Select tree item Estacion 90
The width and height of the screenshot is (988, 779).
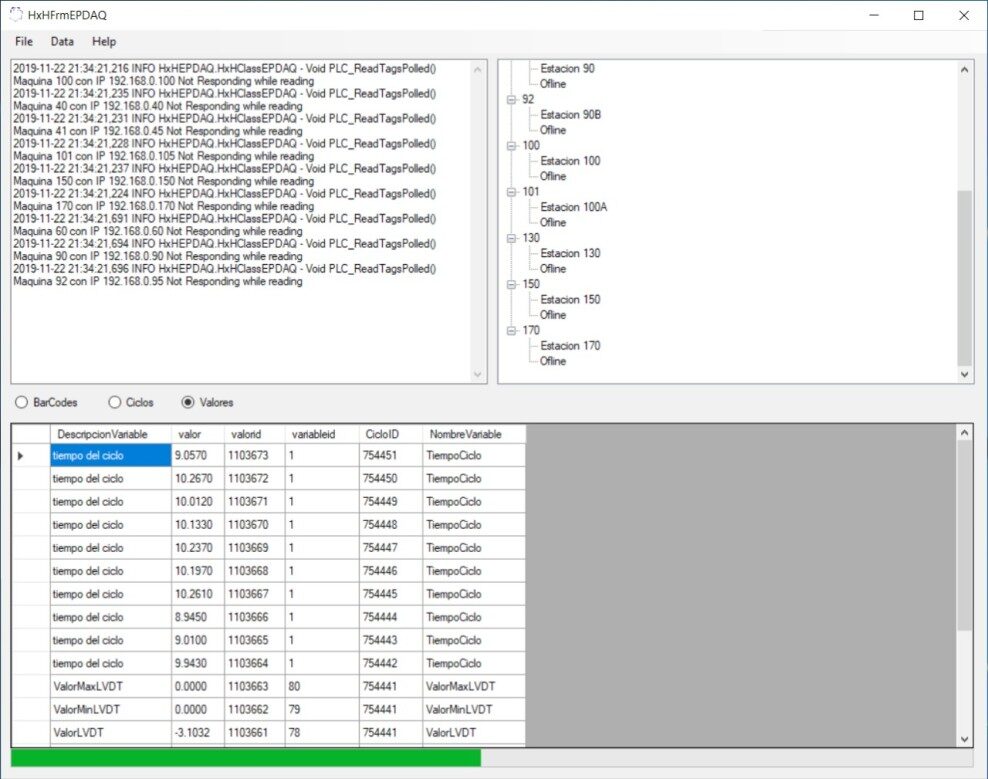[x=567, y=68]
